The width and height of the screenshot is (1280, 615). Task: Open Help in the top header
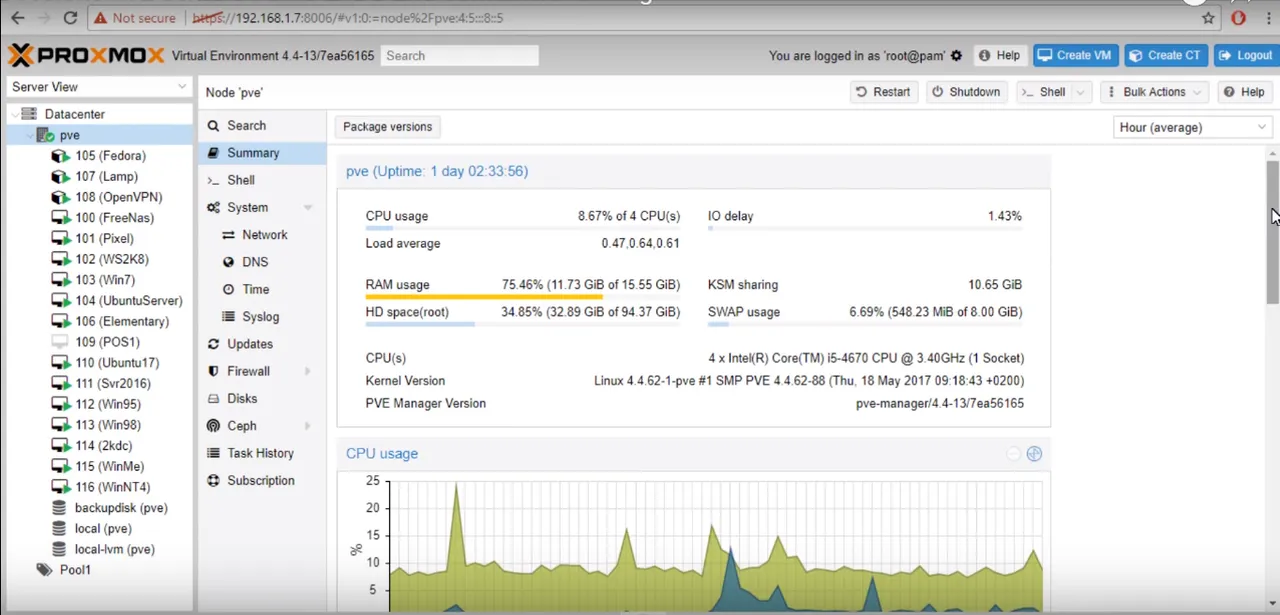pyautogui.click(x=999, y=56)
